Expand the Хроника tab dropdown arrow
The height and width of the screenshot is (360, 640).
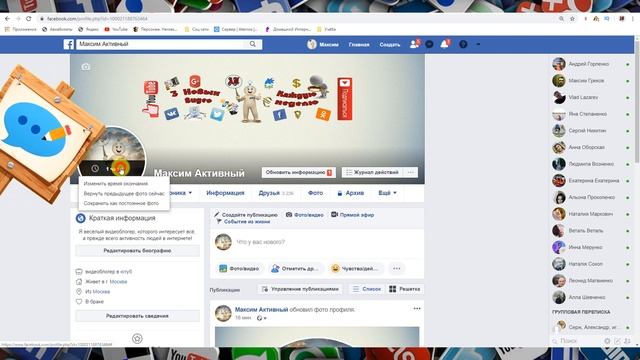tap(190, 193)
